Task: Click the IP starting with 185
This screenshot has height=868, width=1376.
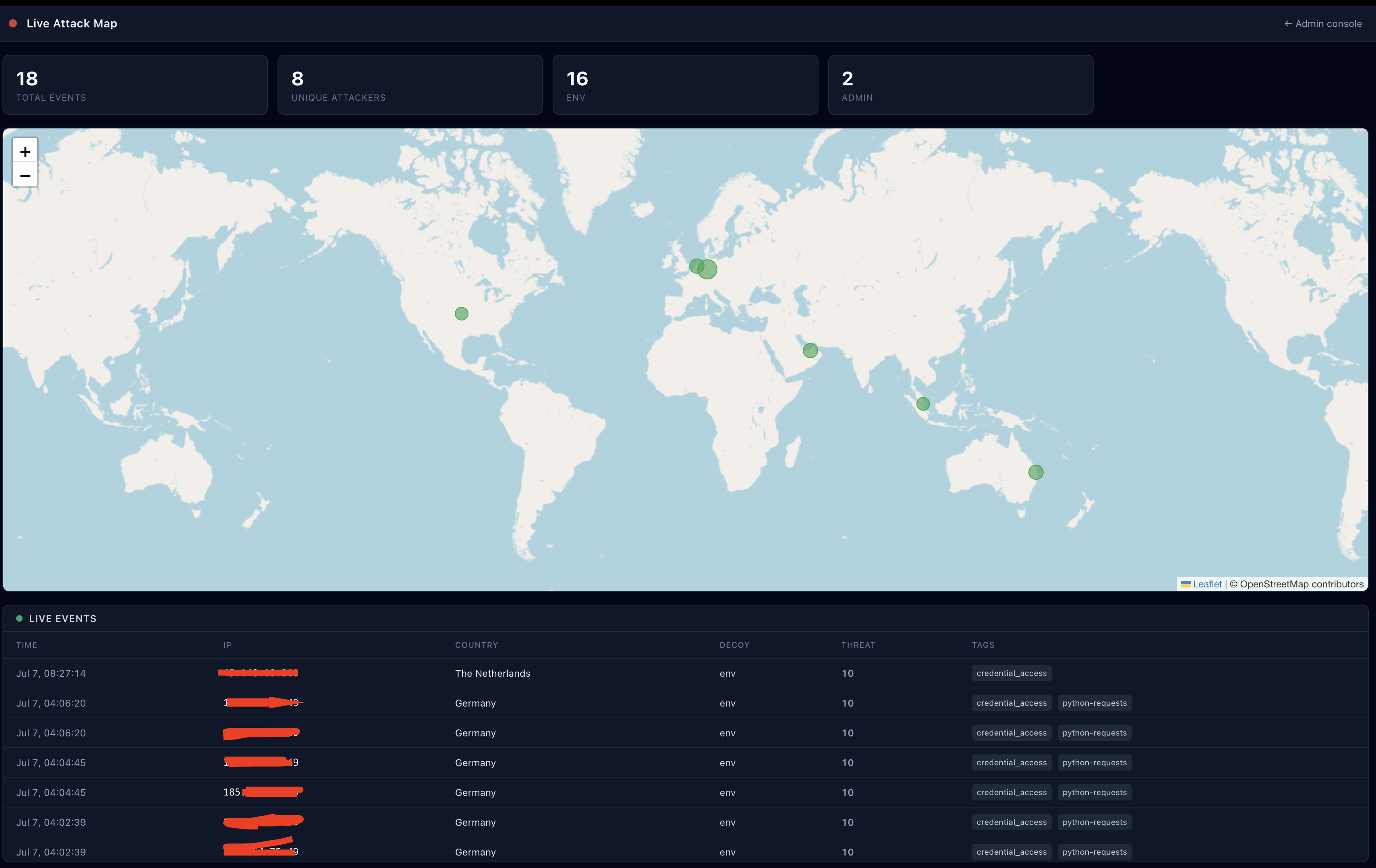Action: point(263,792)
